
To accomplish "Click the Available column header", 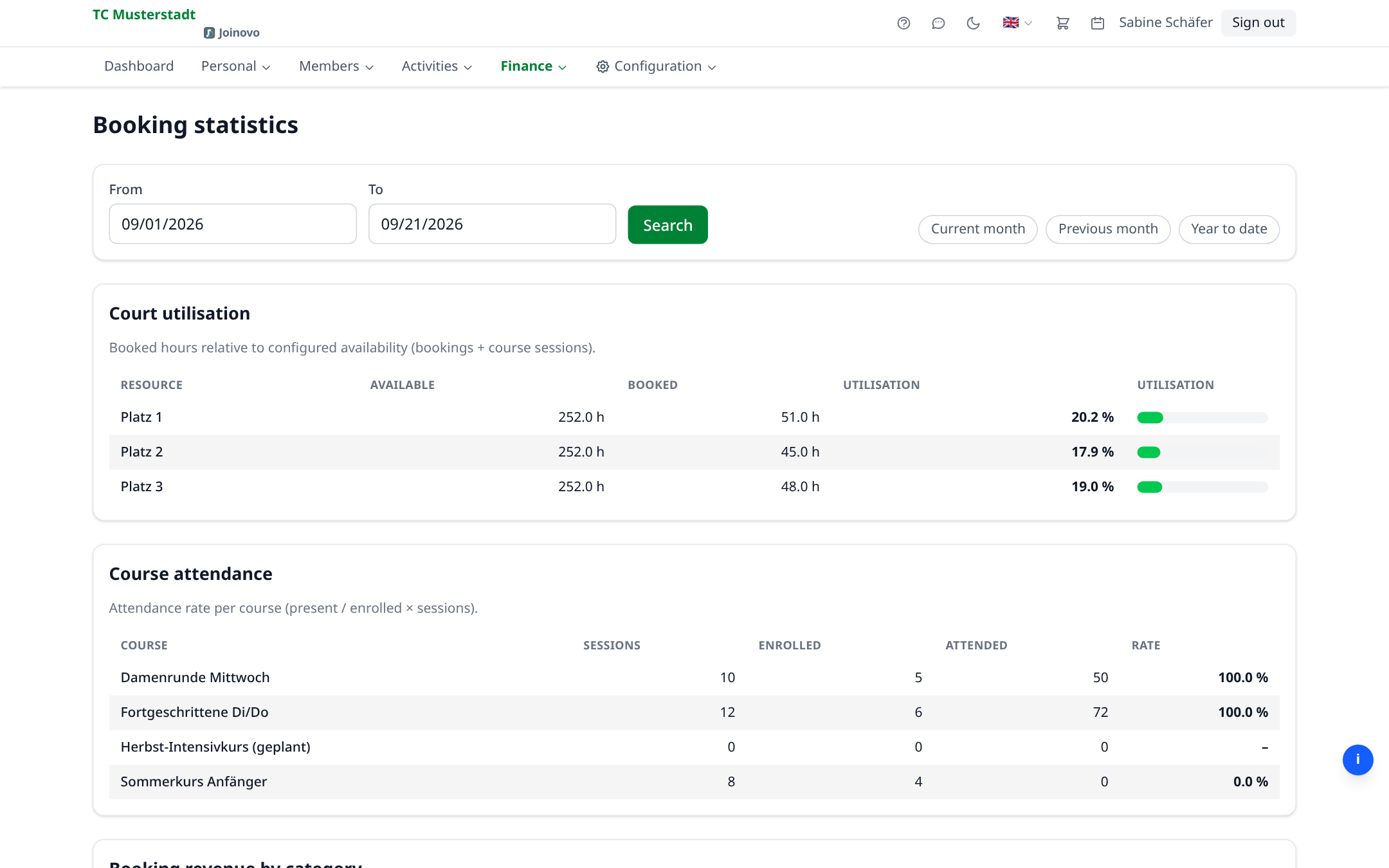I will 403,385.
